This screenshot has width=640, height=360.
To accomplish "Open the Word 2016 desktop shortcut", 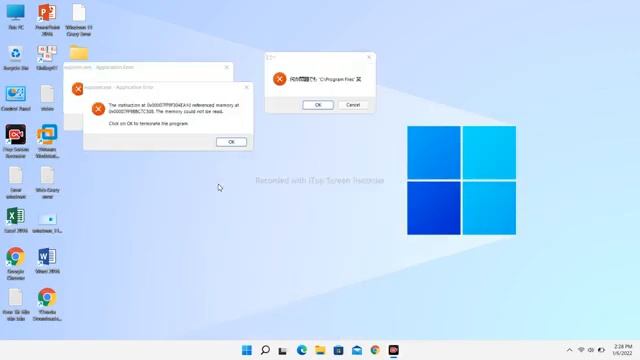I will (47, 261).
